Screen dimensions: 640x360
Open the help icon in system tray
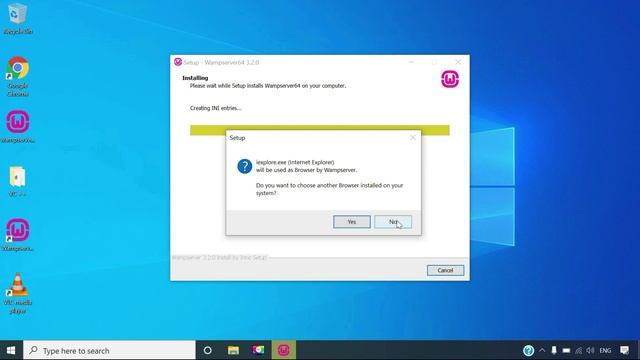coord(529,350)
